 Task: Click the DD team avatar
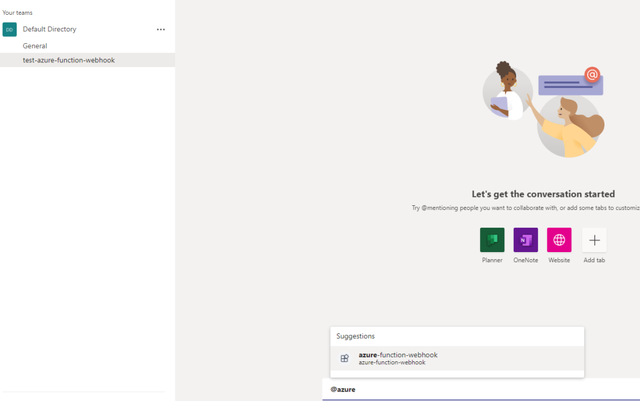(x=9, y=29)
